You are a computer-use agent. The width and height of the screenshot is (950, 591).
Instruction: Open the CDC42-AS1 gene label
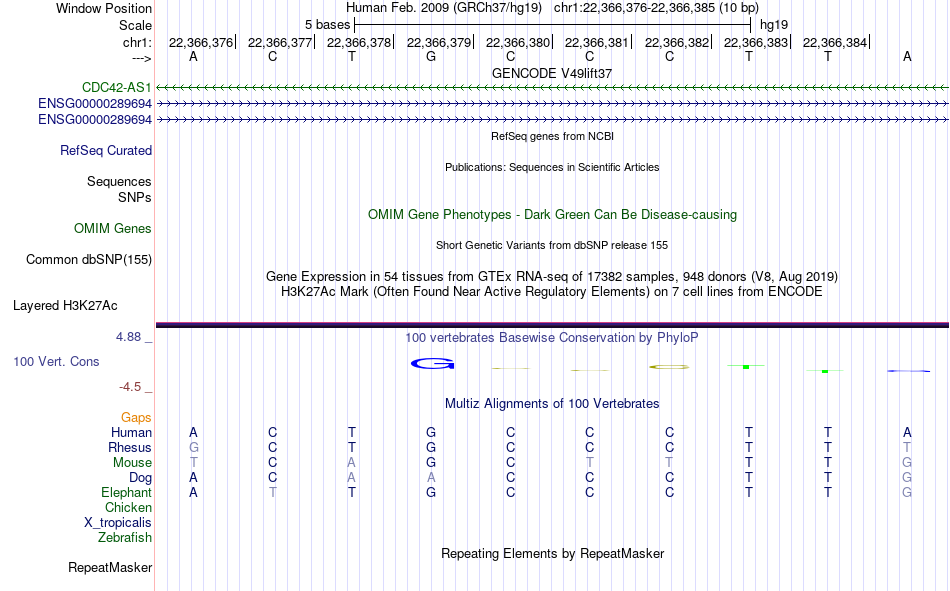point(116,87)
